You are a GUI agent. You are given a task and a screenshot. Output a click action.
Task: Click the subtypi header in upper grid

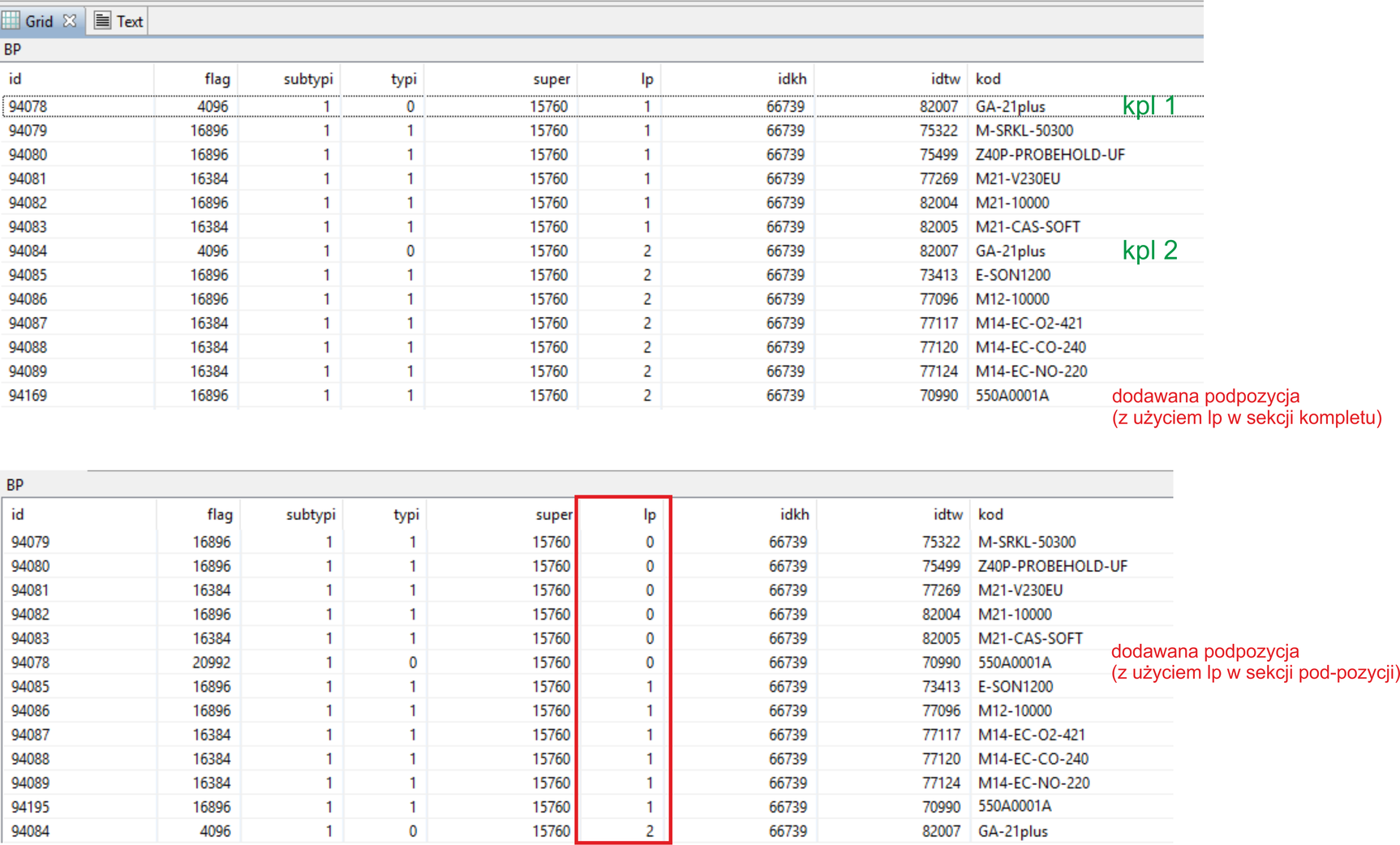[x=307, y=79]
